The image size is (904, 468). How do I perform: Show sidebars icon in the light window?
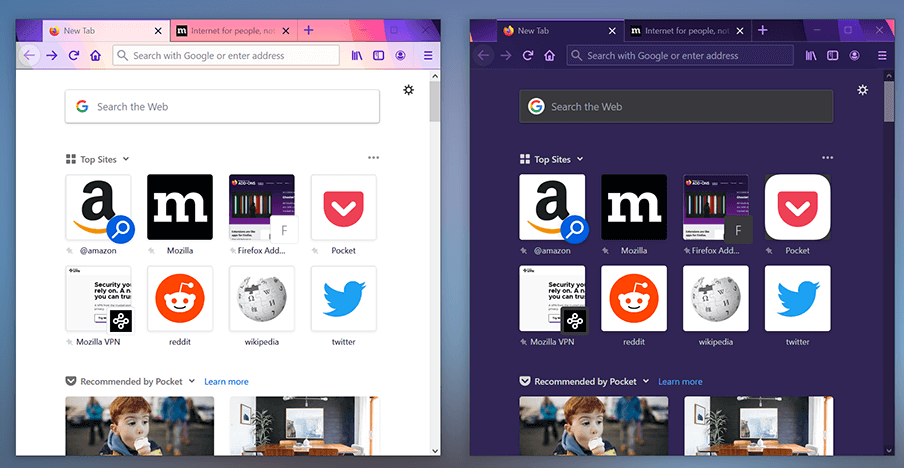click(379, 55)
